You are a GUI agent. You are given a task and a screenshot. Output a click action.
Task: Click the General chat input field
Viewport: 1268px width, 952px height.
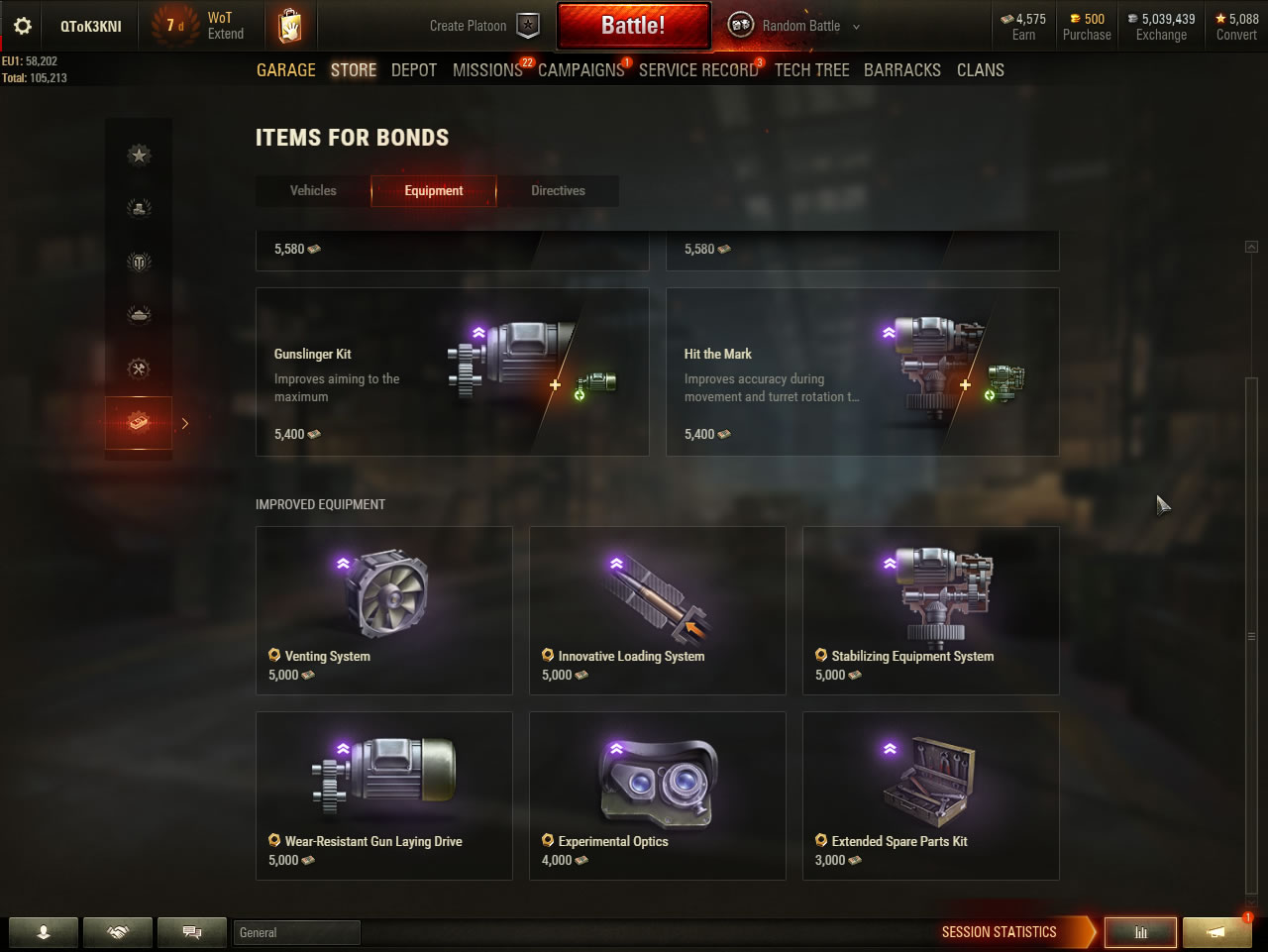[297, 932]
